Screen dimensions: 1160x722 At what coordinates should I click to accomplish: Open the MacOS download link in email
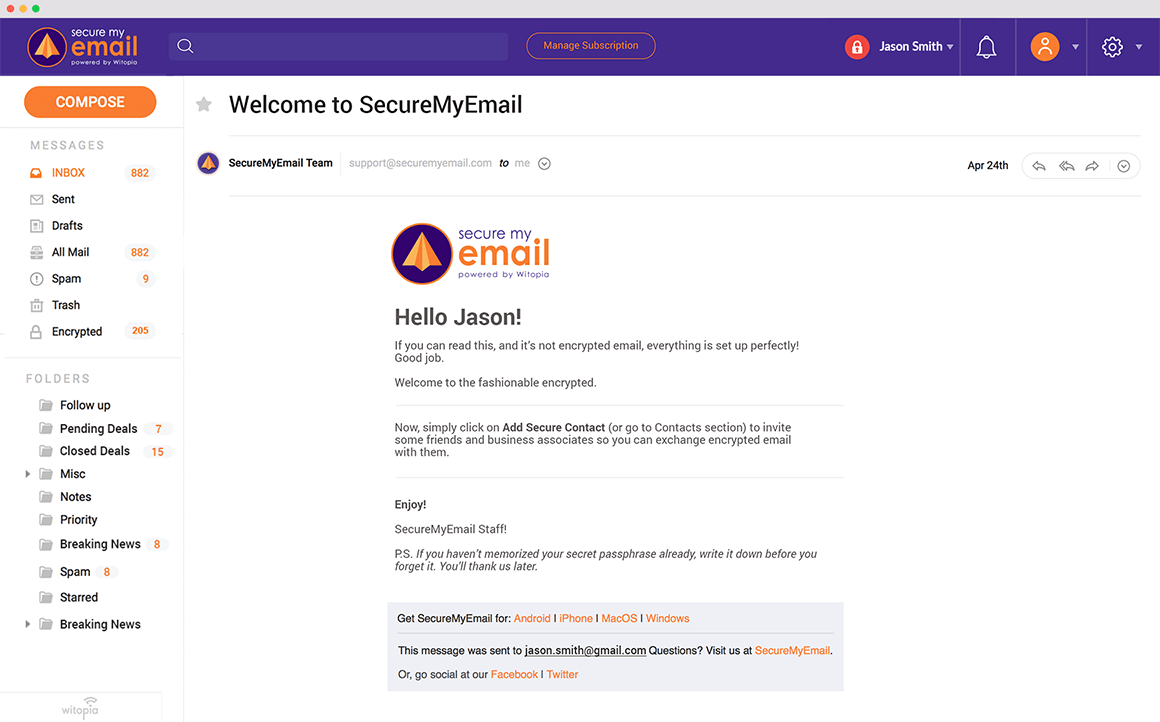pyautogui.click(x=619, y=618)
